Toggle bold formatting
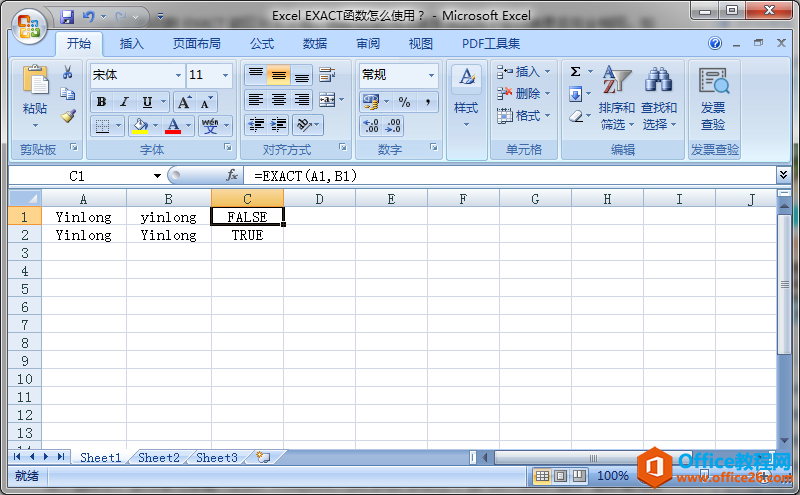The width and height of the screenshot is (800, 495). pos(101,102)
